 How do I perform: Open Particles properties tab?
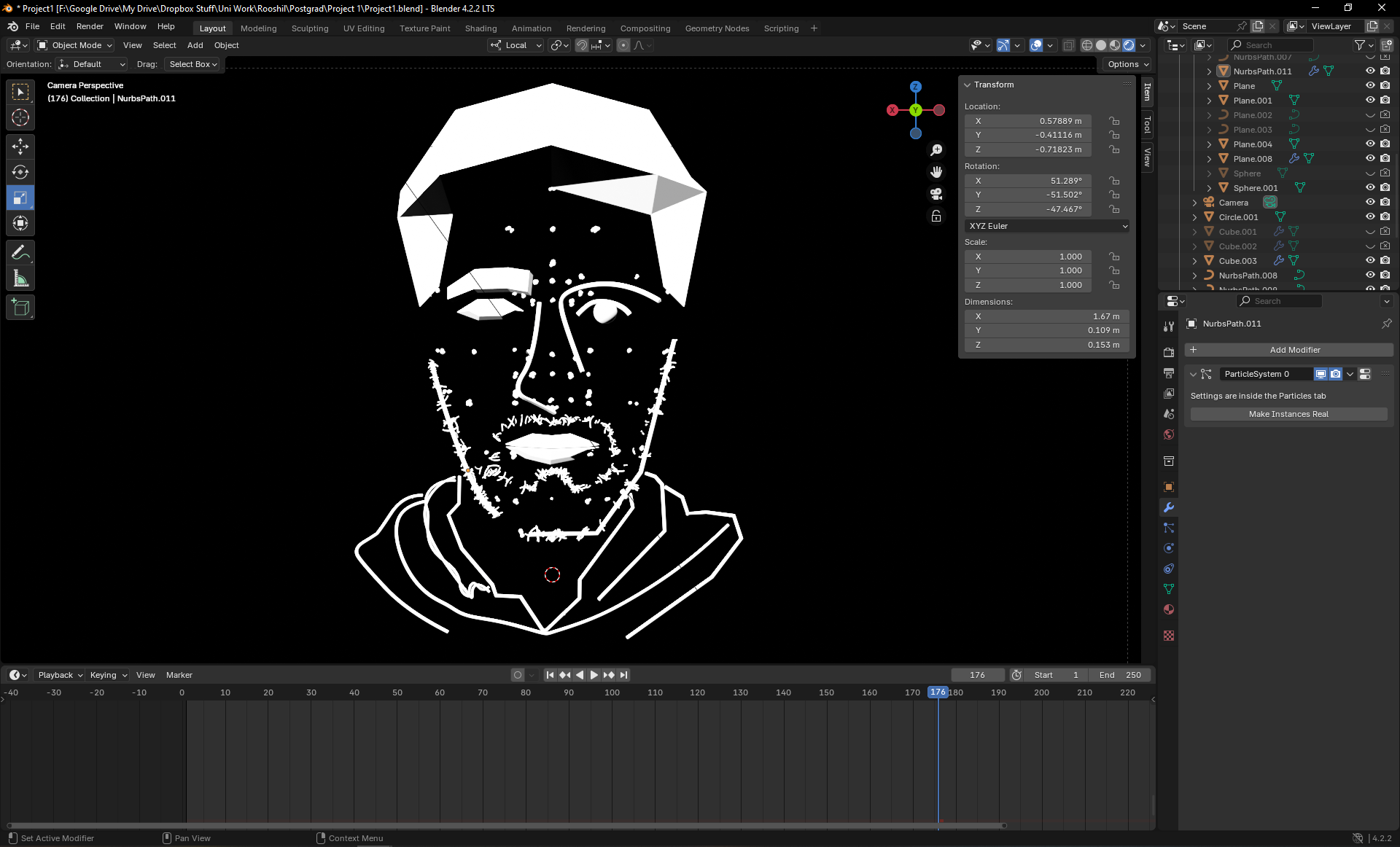1169,528
